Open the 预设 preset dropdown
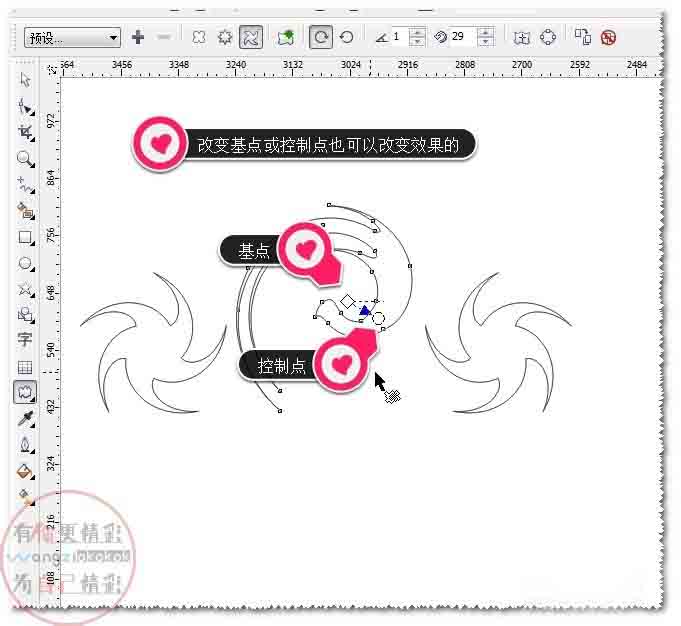This screenshot has height=626, width=681. click(72, 38)
